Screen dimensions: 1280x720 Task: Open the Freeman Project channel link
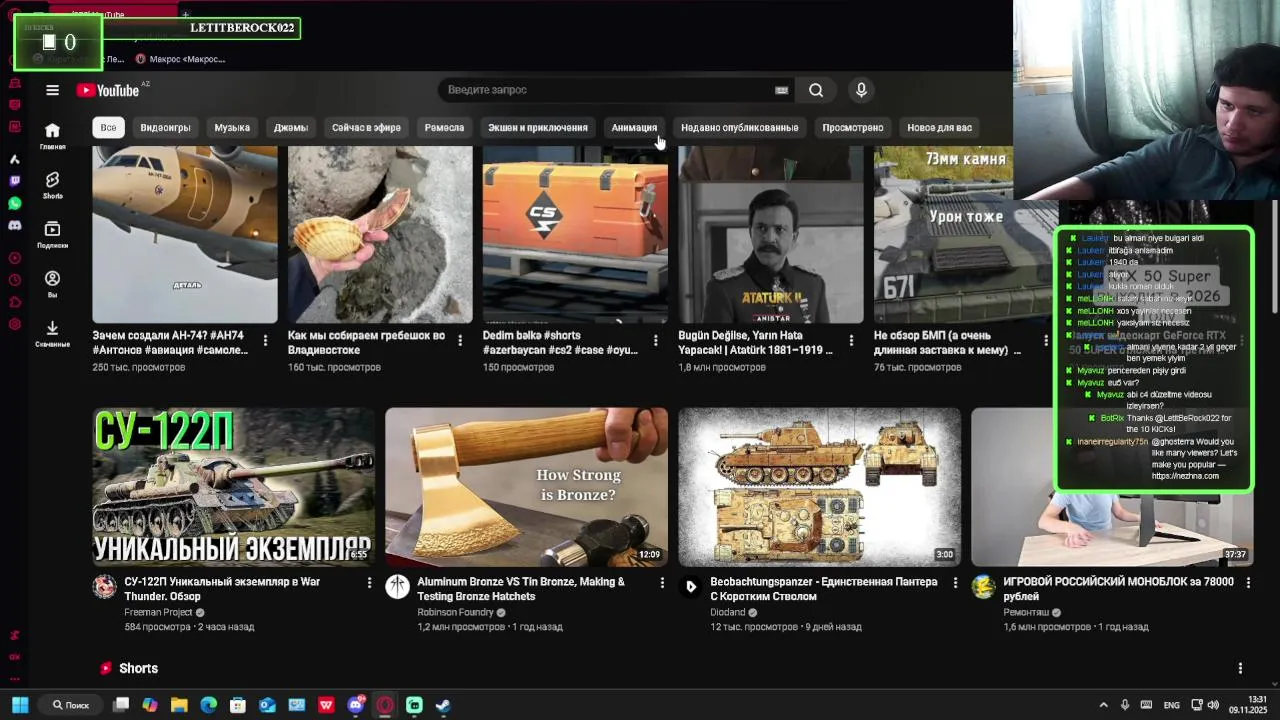coord(158,612)
